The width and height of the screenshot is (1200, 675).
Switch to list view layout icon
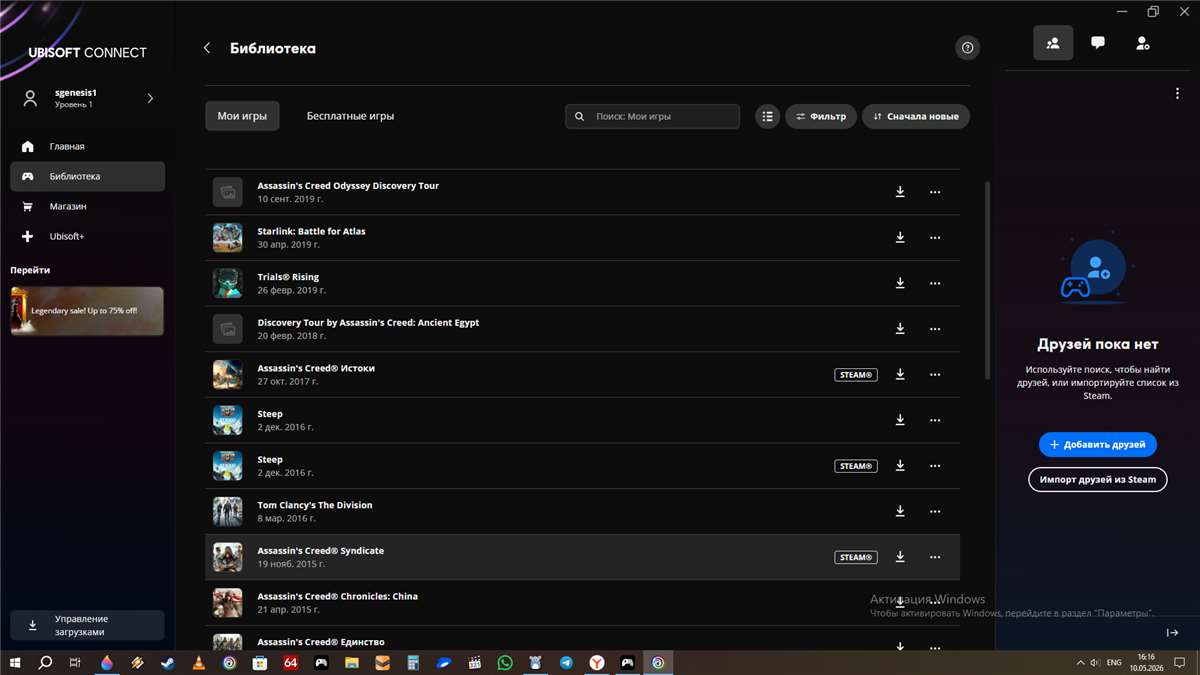tap(767, 116)
